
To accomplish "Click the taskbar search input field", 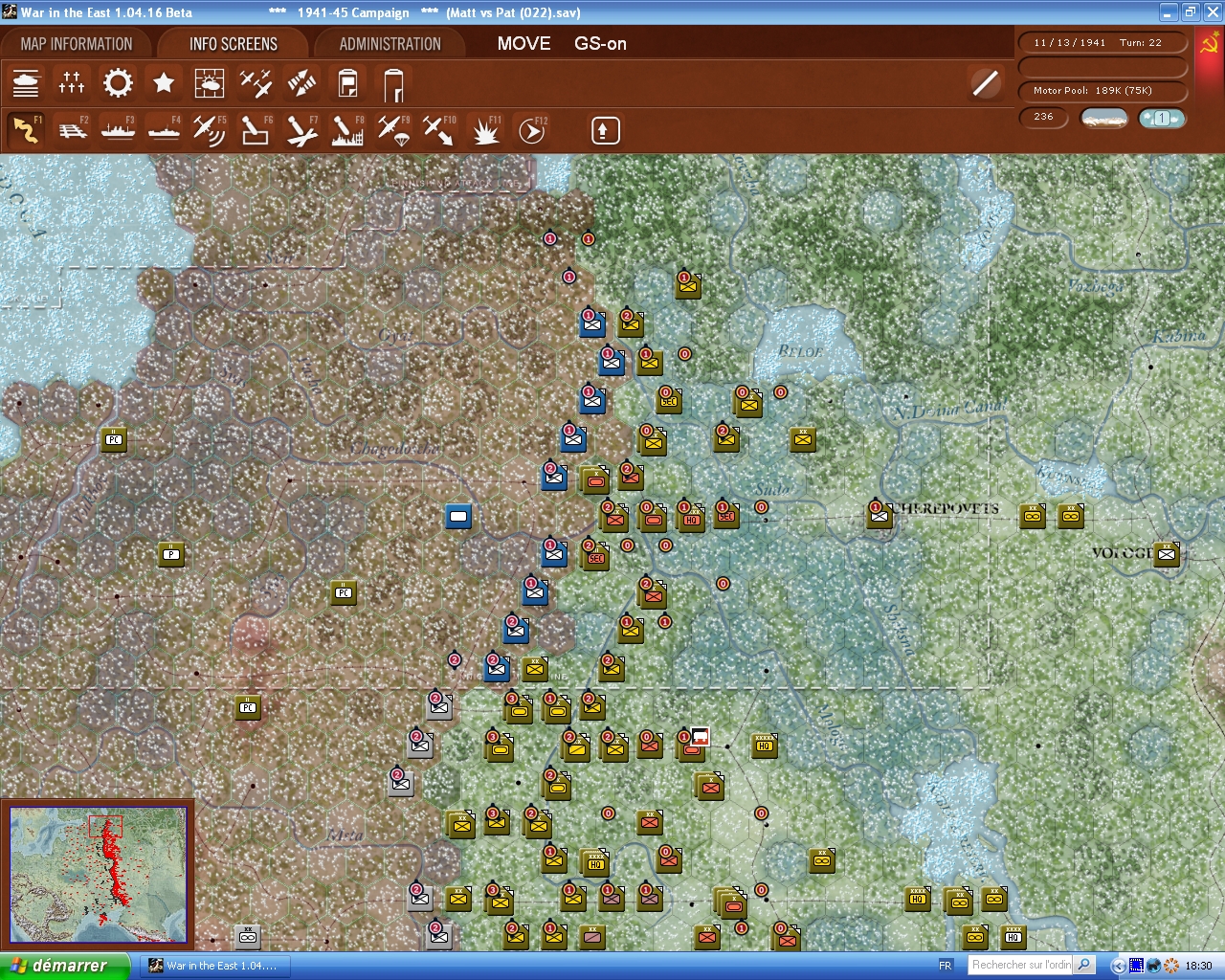I will click(x=1020, y=965).
